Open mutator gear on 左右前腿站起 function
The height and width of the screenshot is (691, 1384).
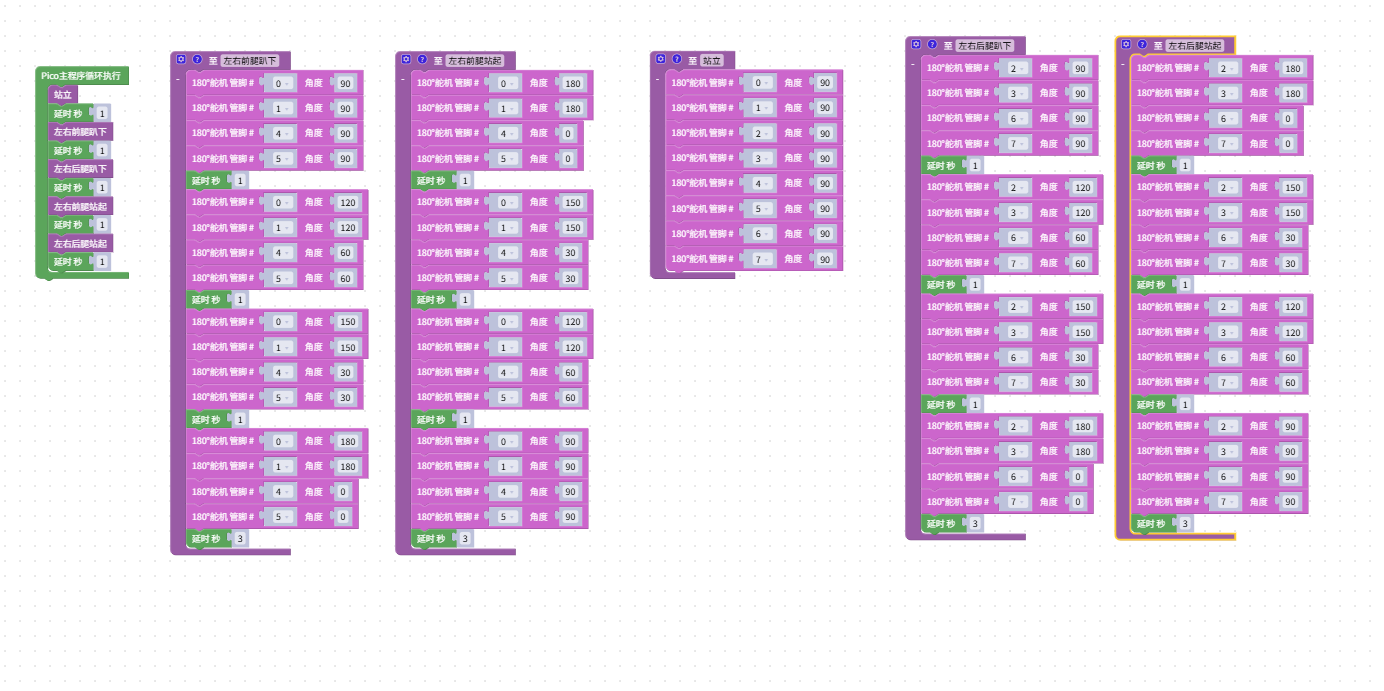click(406, 59)
